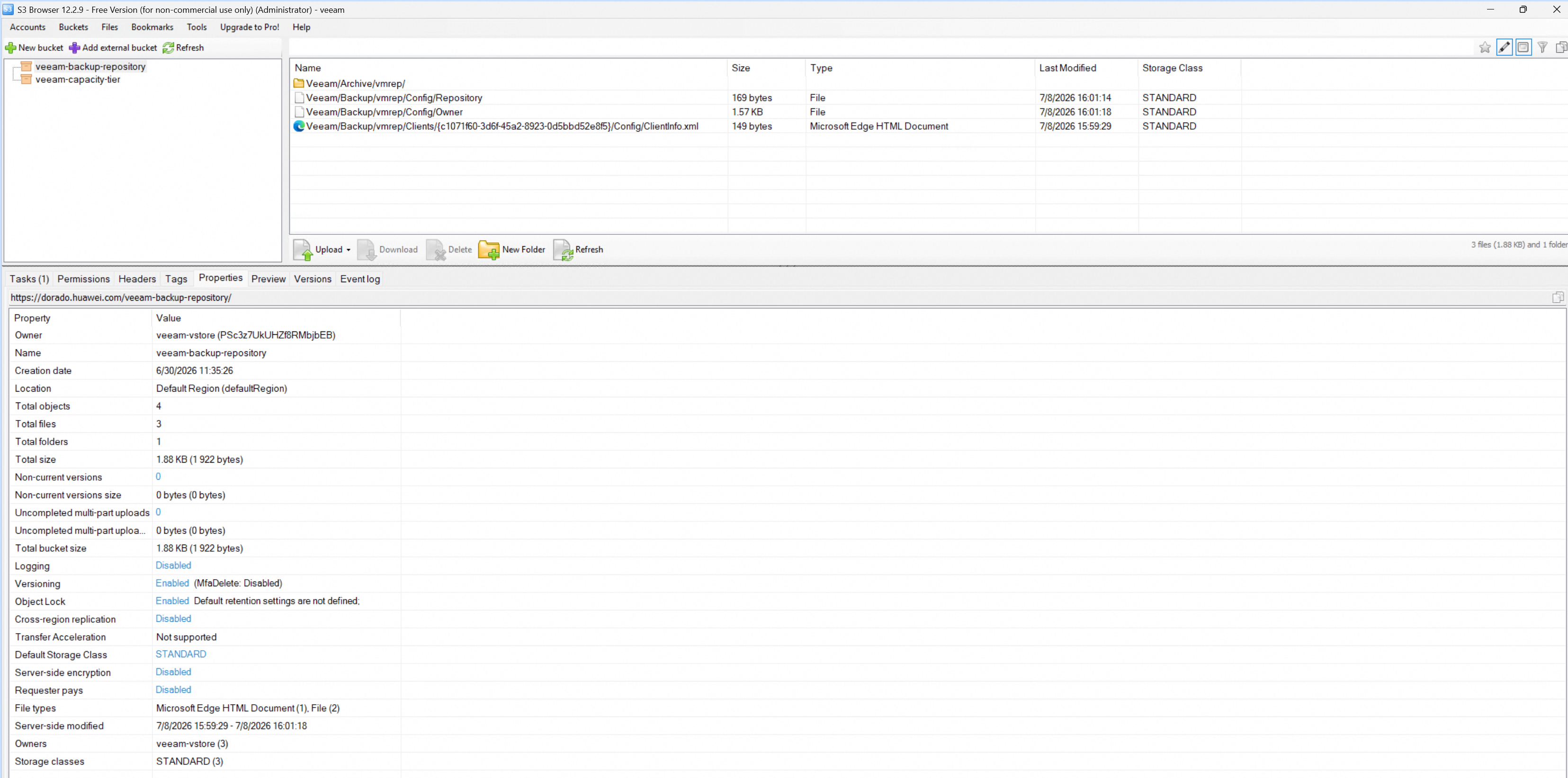The height and width of the screenshot is (778, 1568).
Task: Click the path address bar above the file list
Action: [x=881, y=47]
